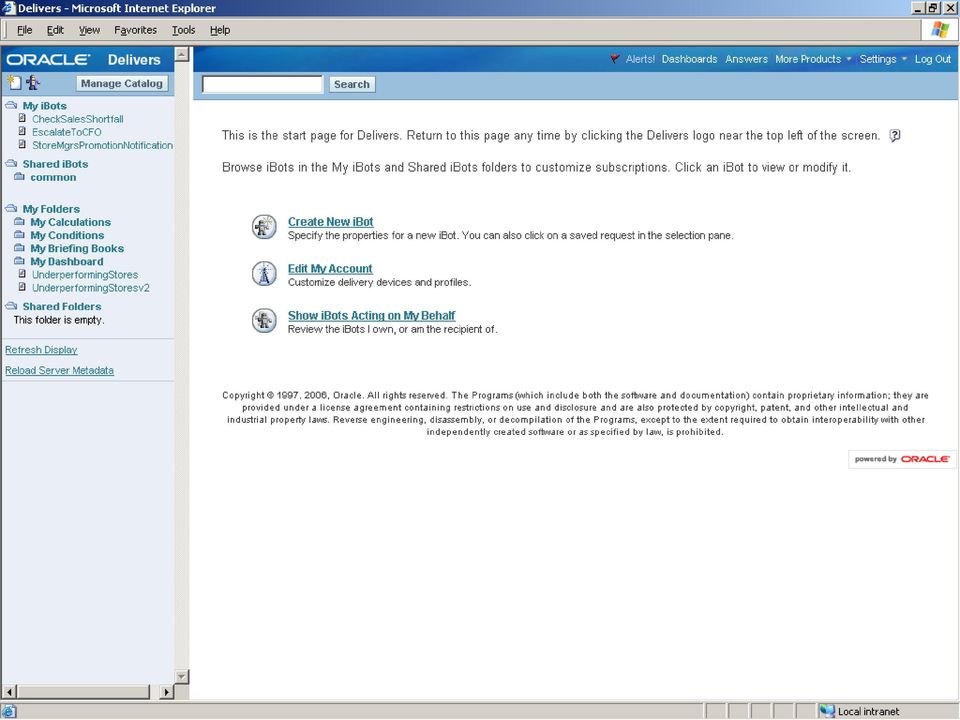
Task: Click the Windows flag logo in the menu bar
Action: coord(940,29)
